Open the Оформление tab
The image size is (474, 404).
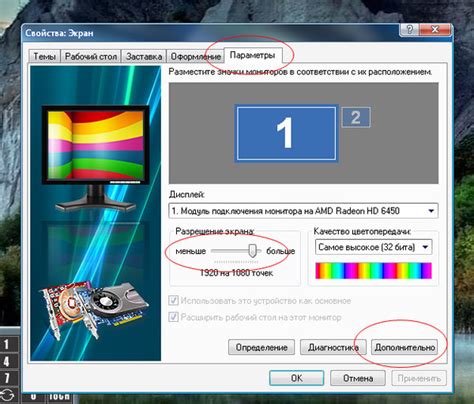[195, 56]
